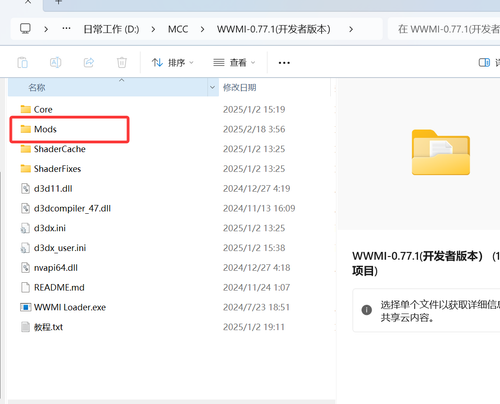Viewport: 500px width, 404px height.
Task: Expand the chevron after 日常工作 (D:)
Action: click(x=153, y=29)
